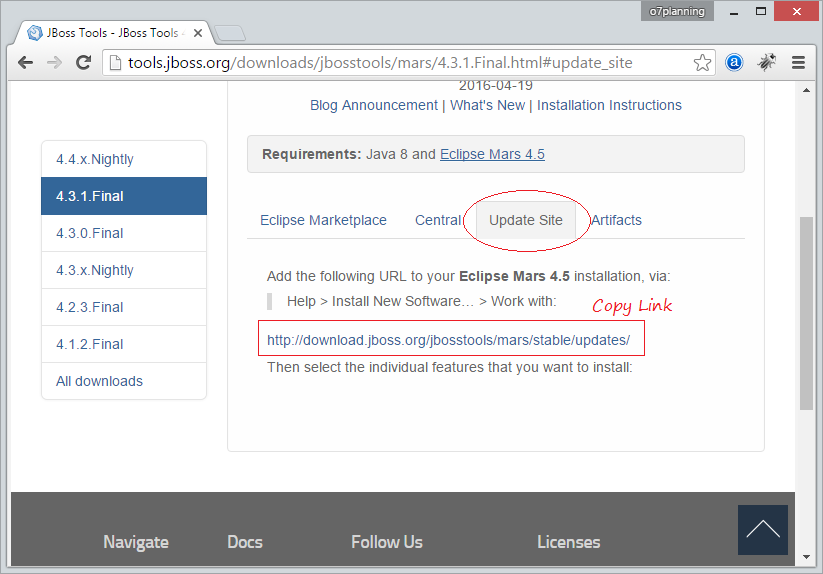Reload the page with the refresh icon
This screenshot has height=574, width=823.
[x=83, y=62]
